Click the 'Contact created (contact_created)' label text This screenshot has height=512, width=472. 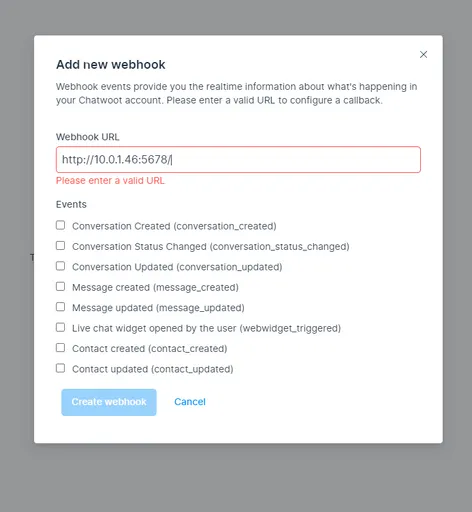click(150, 349)
